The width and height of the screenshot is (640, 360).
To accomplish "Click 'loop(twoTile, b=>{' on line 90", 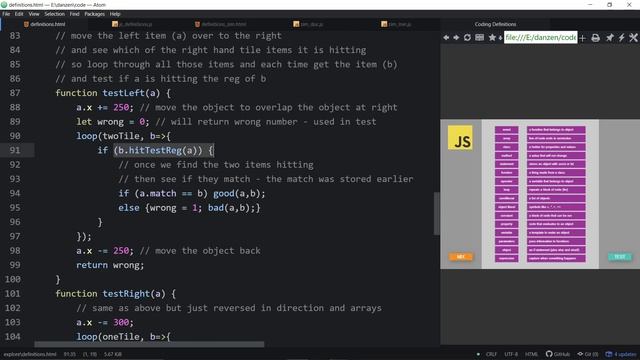I will (124, 136).
